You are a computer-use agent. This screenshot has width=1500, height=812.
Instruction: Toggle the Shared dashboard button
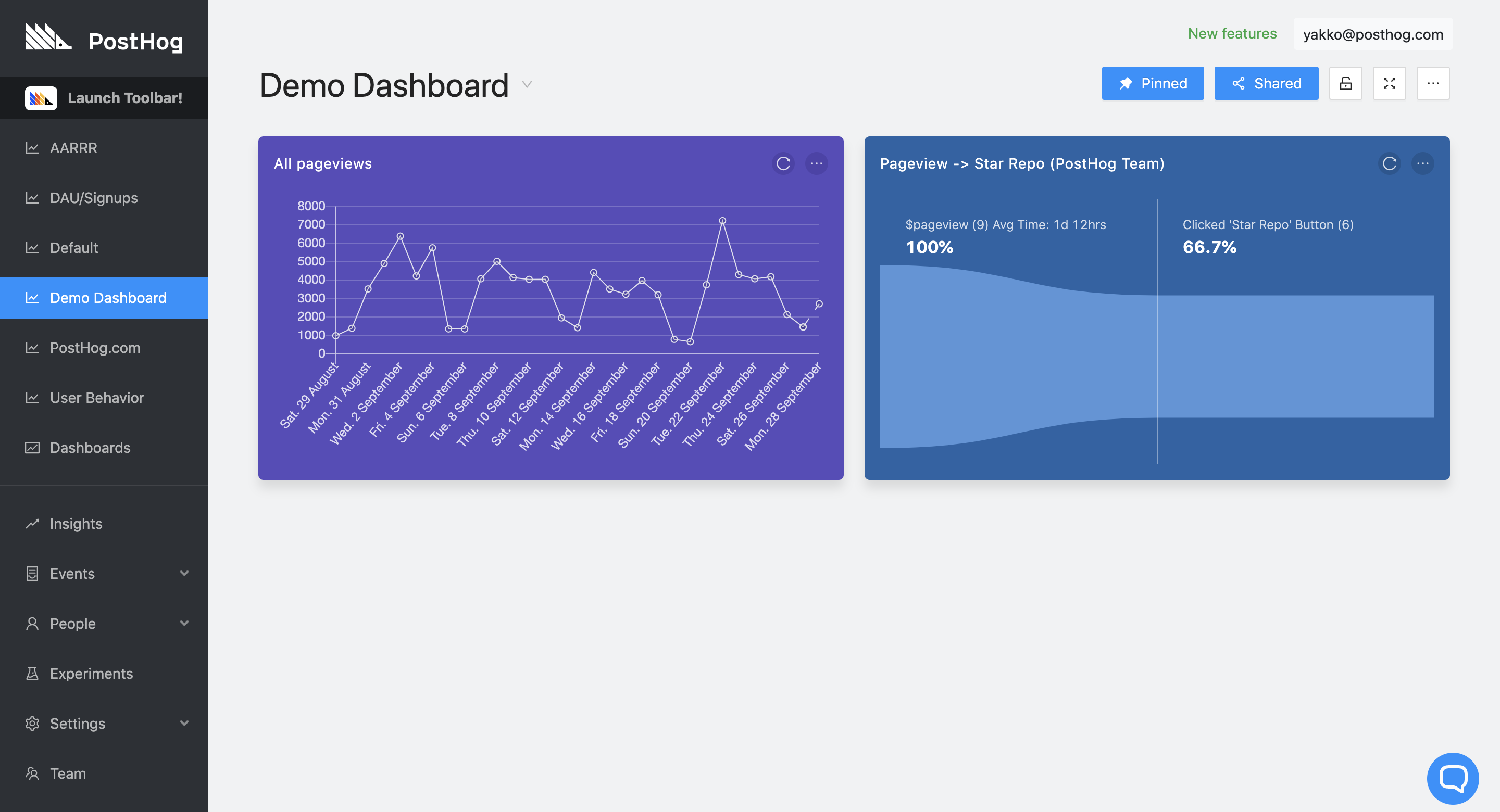[x=1266, y=83]
